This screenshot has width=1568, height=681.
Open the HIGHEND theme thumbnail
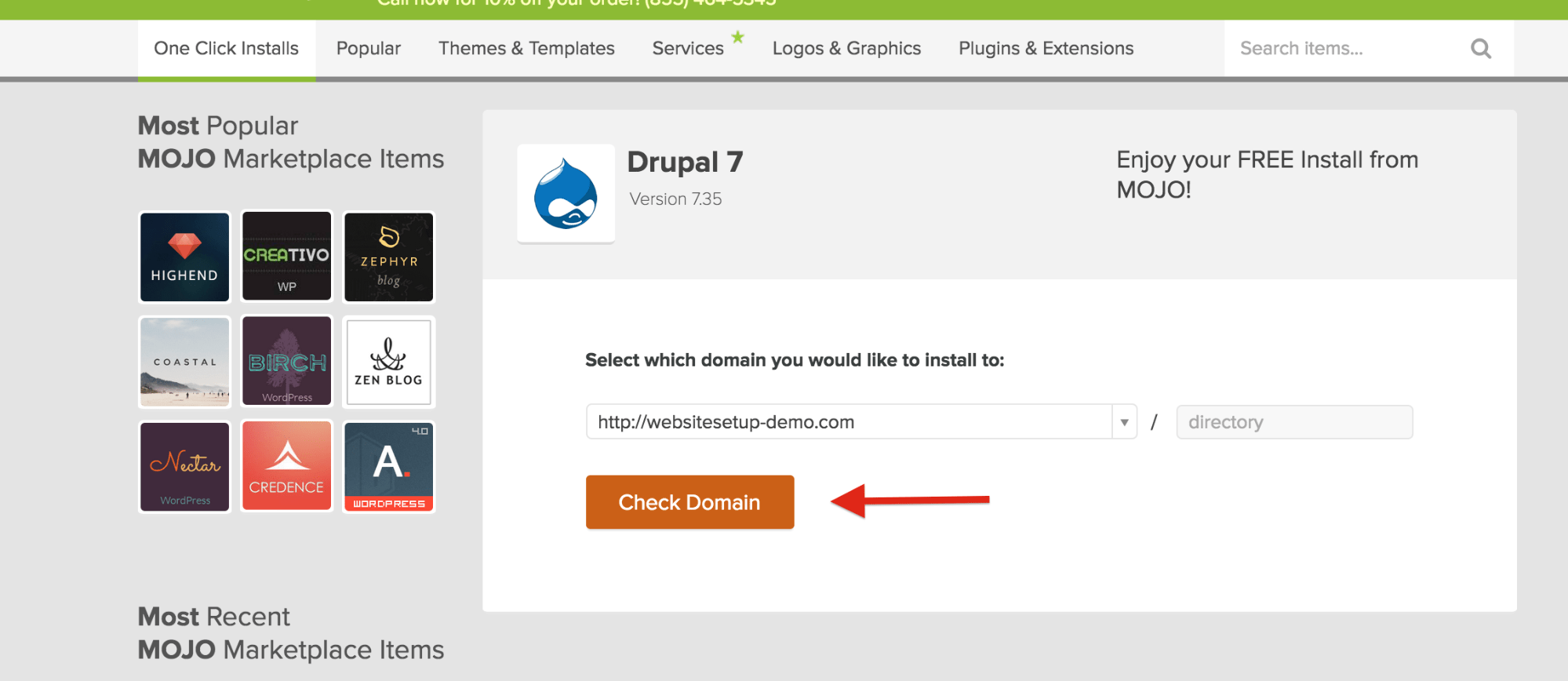coord(184,257)
